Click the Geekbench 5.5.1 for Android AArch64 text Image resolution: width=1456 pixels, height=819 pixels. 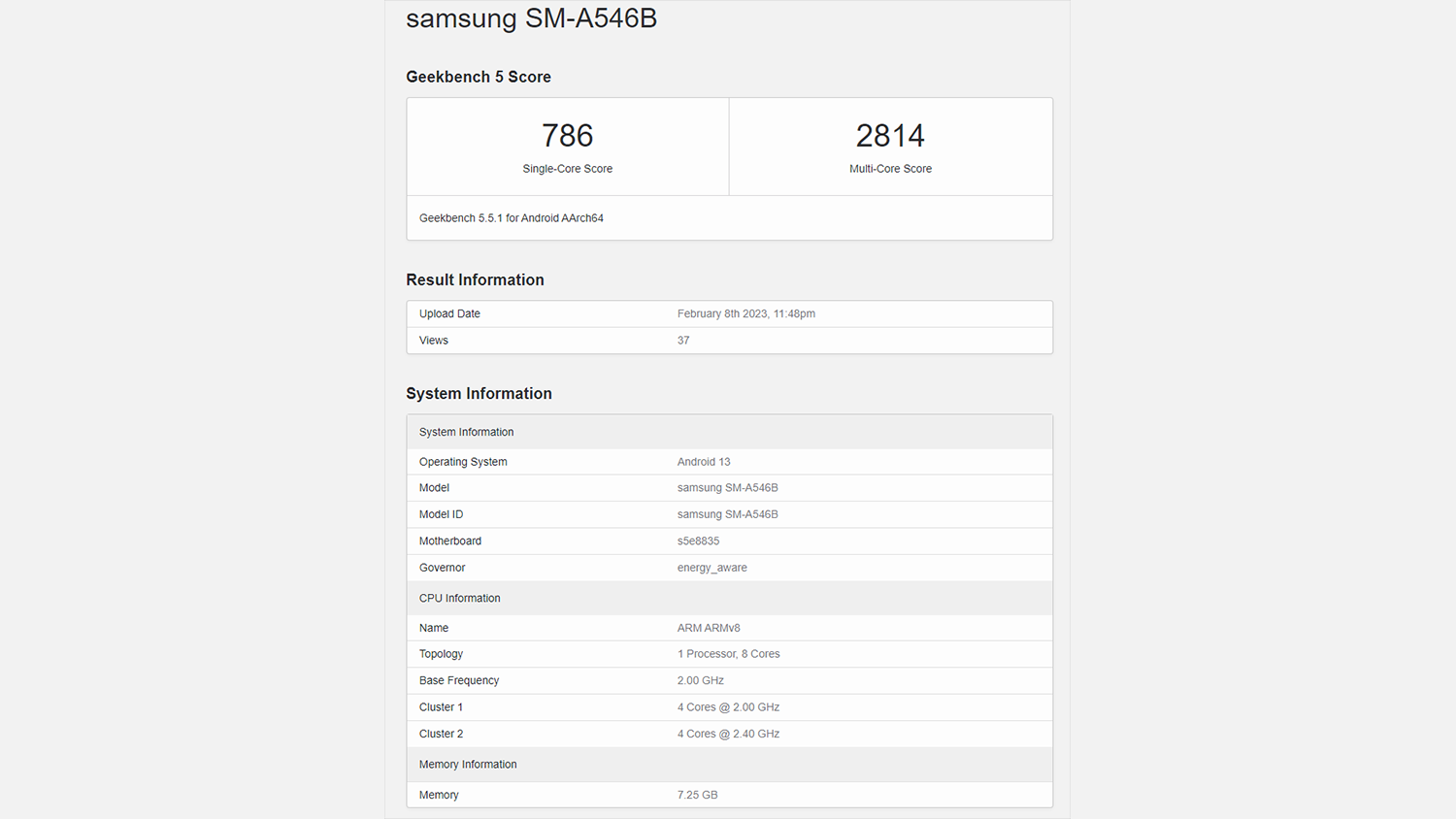(512, 218)
